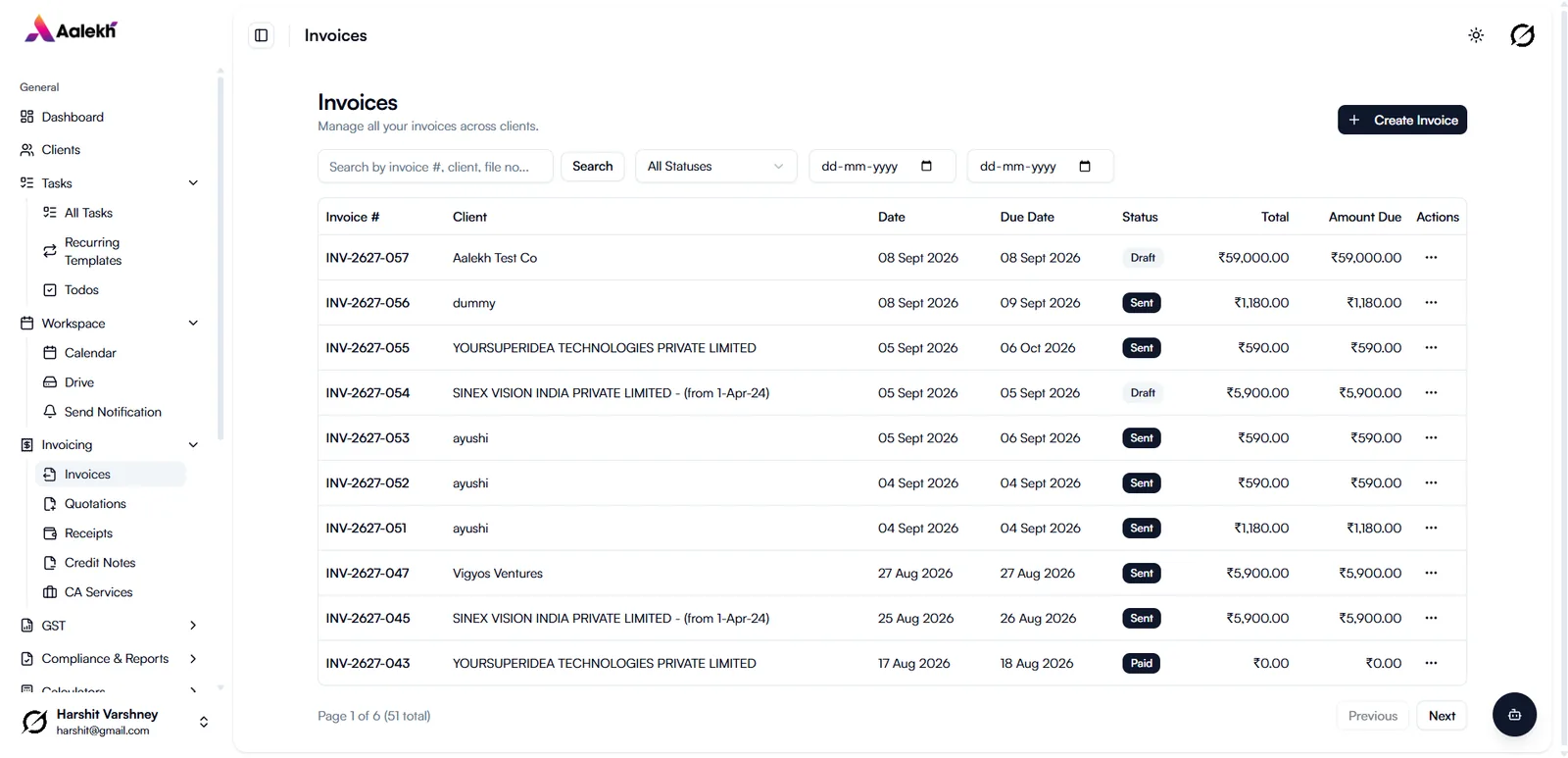
Task: Click the Vigyos Ventures client name
Action: [498, 574]
